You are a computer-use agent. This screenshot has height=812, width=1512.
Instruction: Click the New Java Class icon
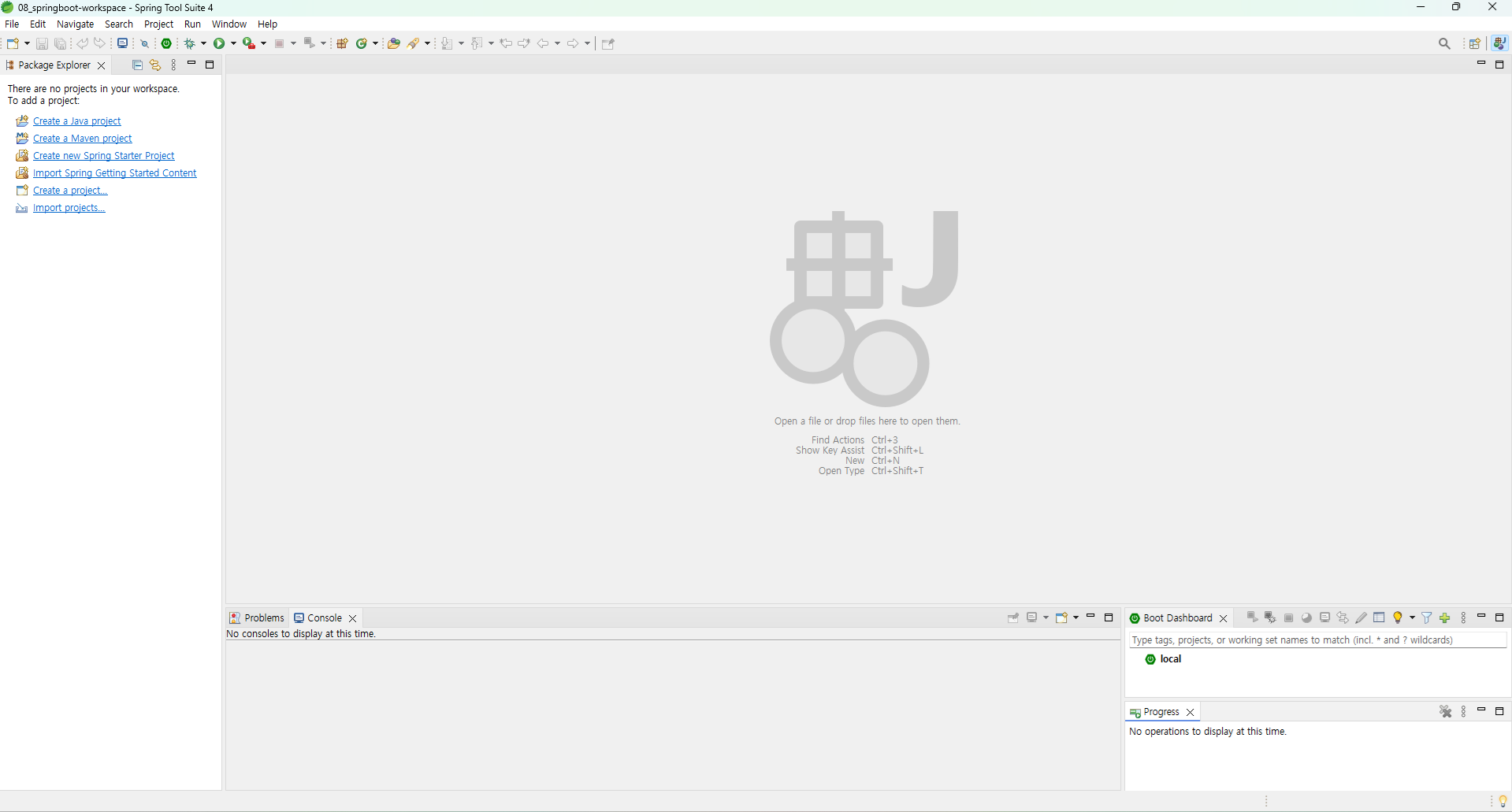pyautogui.click(x=362, y=43)
